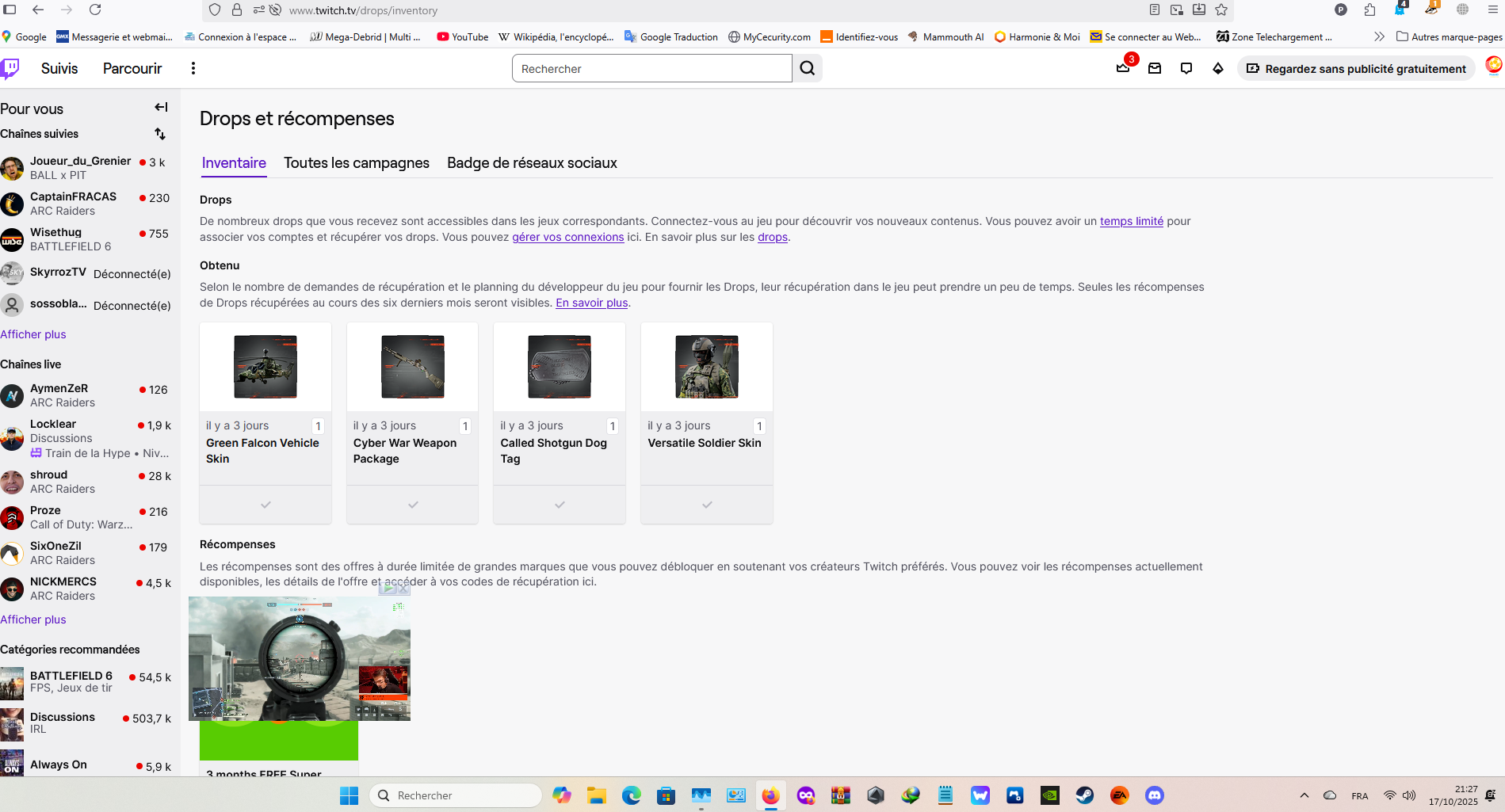The height and width of the screenshot is (812, 1505).
Task: Expand live channels list with Afficher plus
Action: pyautogui.click(x=33, y=619)
